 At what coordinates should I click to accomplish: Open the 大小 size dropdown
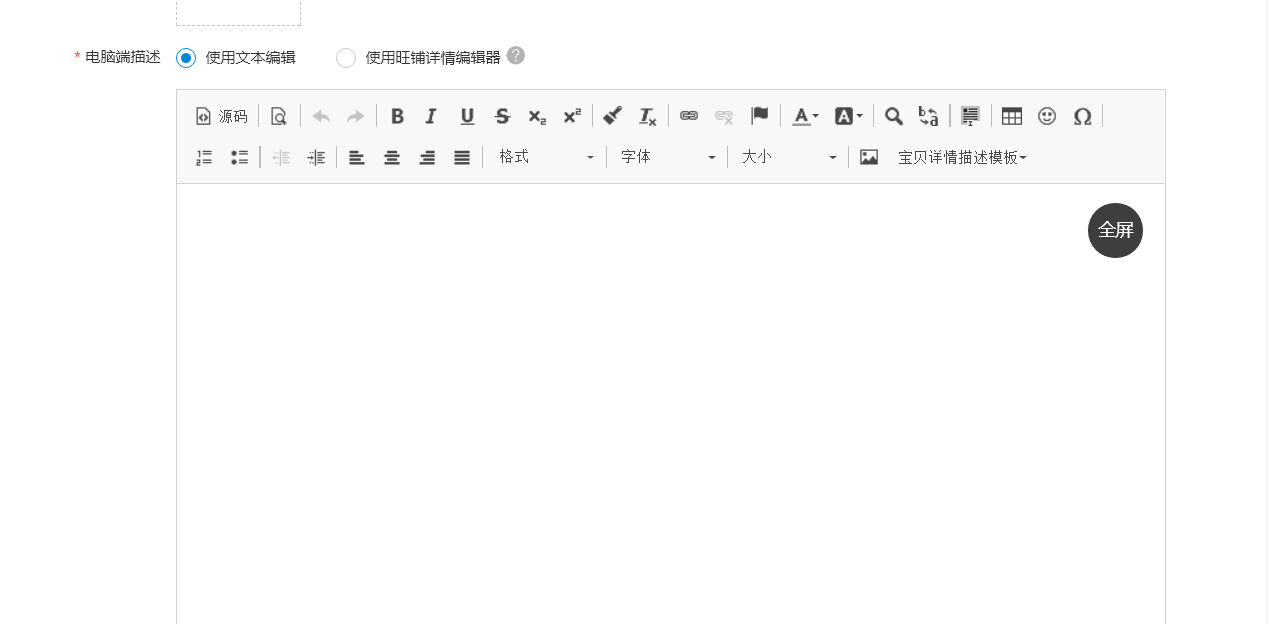(x=788, y=157)
